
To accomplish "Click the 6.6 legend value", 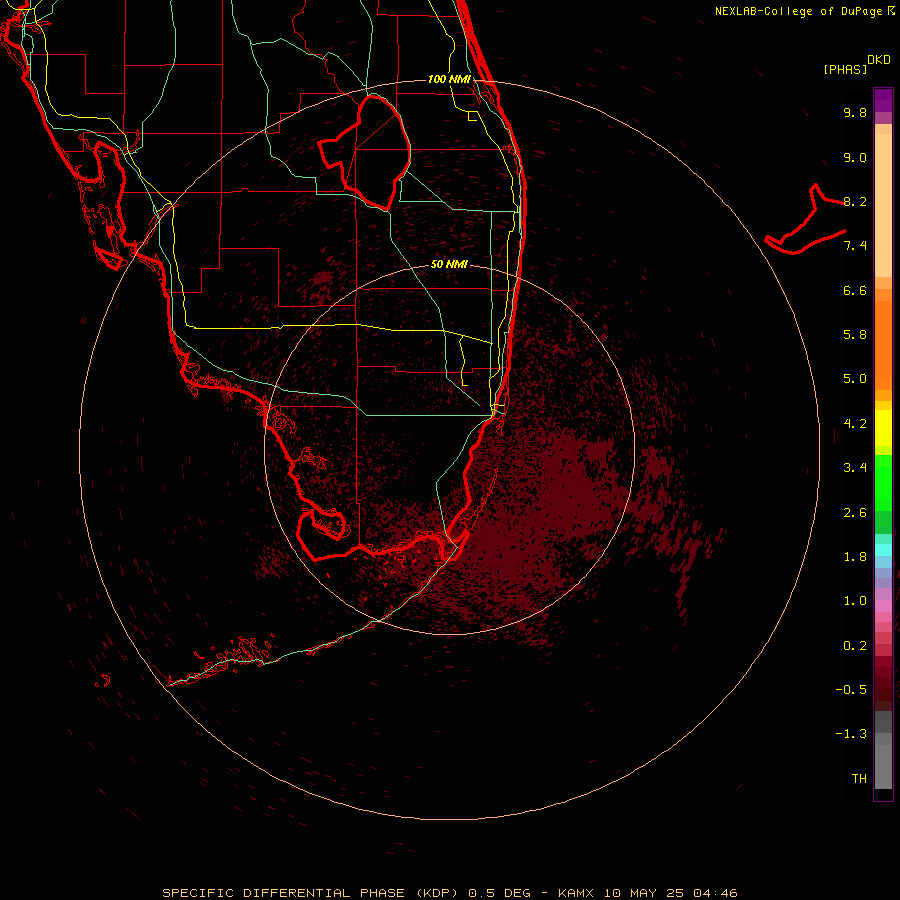I will [x=855, y=290].
